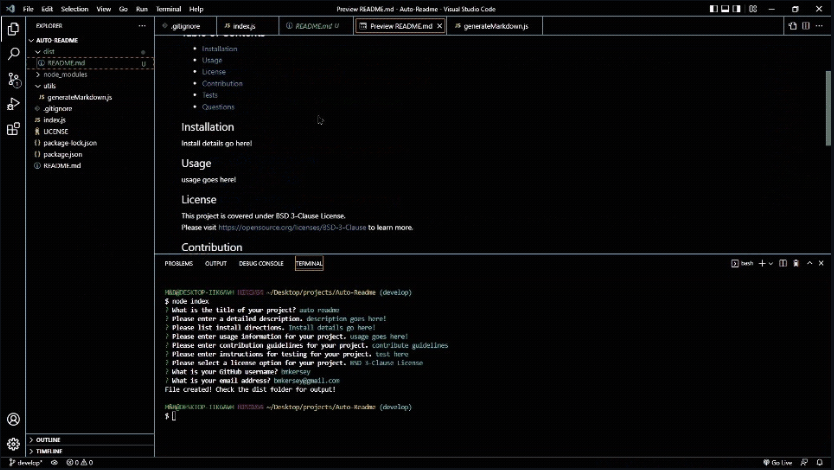The width and height of the screenshot is (834, 470).
Task: Toggle the primary side bar
Action: point(714,9)
